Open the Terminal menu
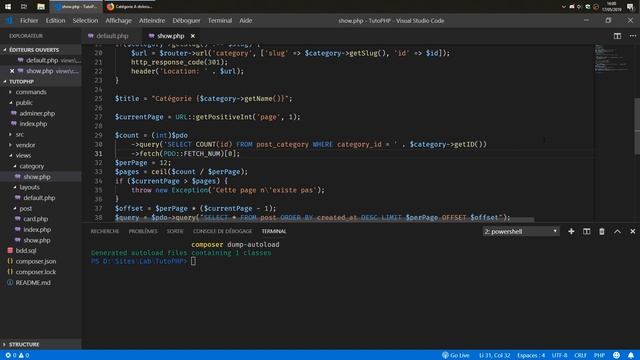This screenshot has width=640, height=360. tap(220, 20)
